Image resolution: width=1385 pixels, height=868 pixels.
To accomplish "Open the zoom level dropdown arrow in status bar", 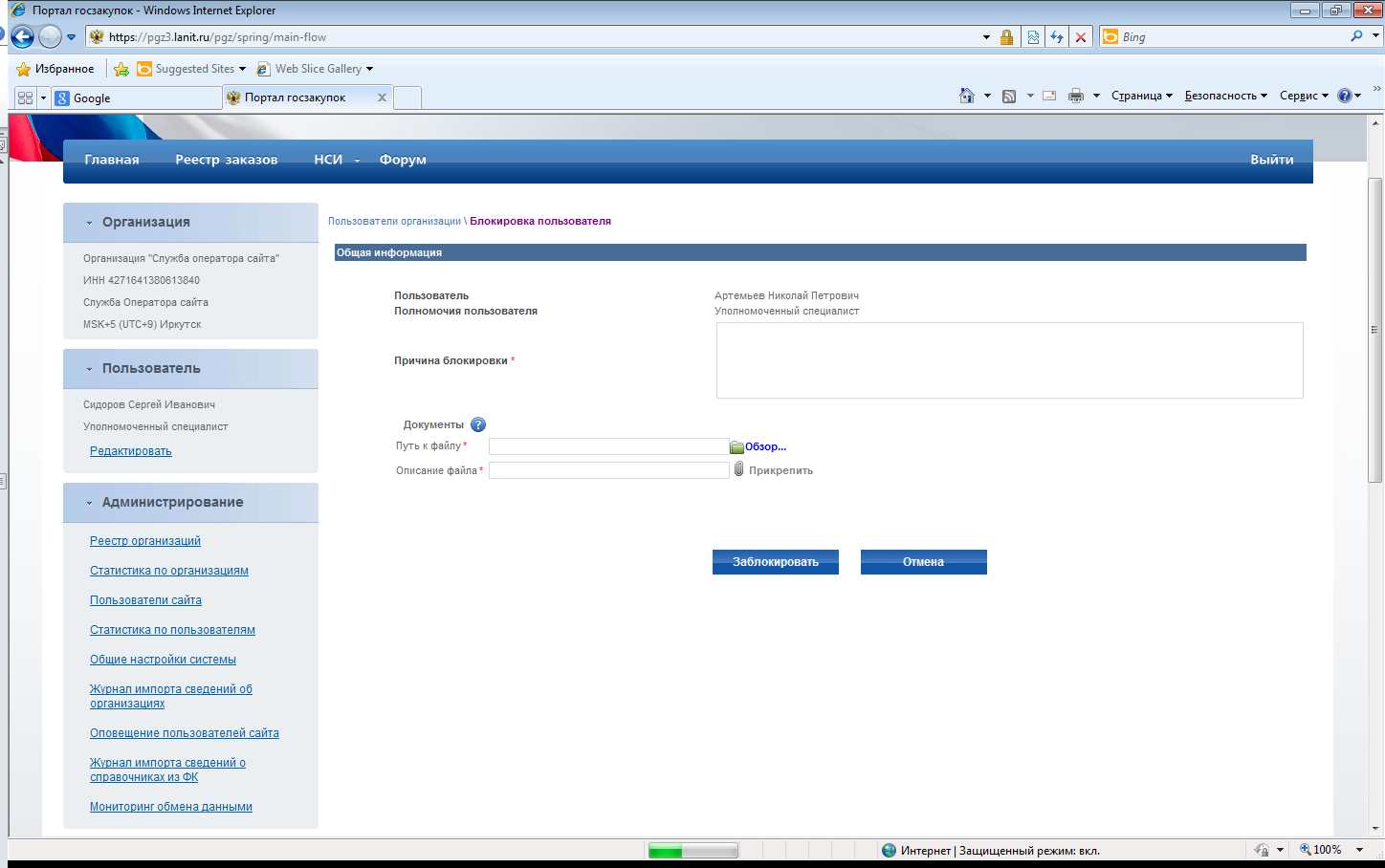I will coord(1359,850).
